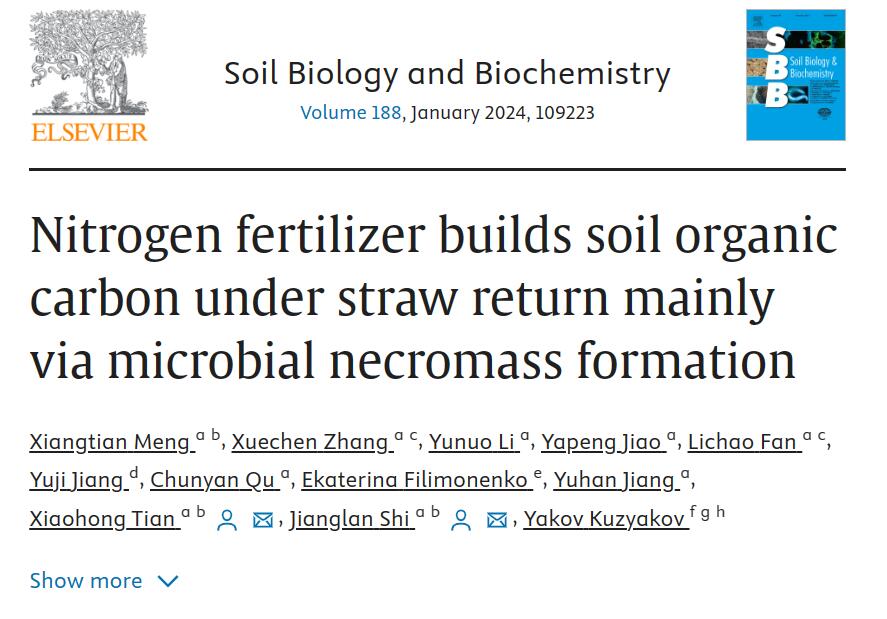The width and height of the screenshot is (887, 619).
Task: Select author Xuechen Zhang
Action: (310, 442)
